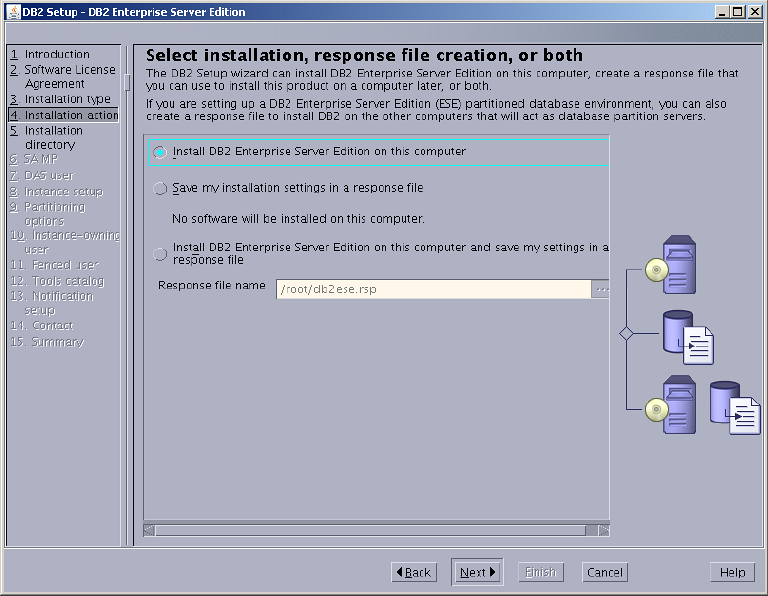
Task: Click the middle database with document illustration
Action: (688, 338)
